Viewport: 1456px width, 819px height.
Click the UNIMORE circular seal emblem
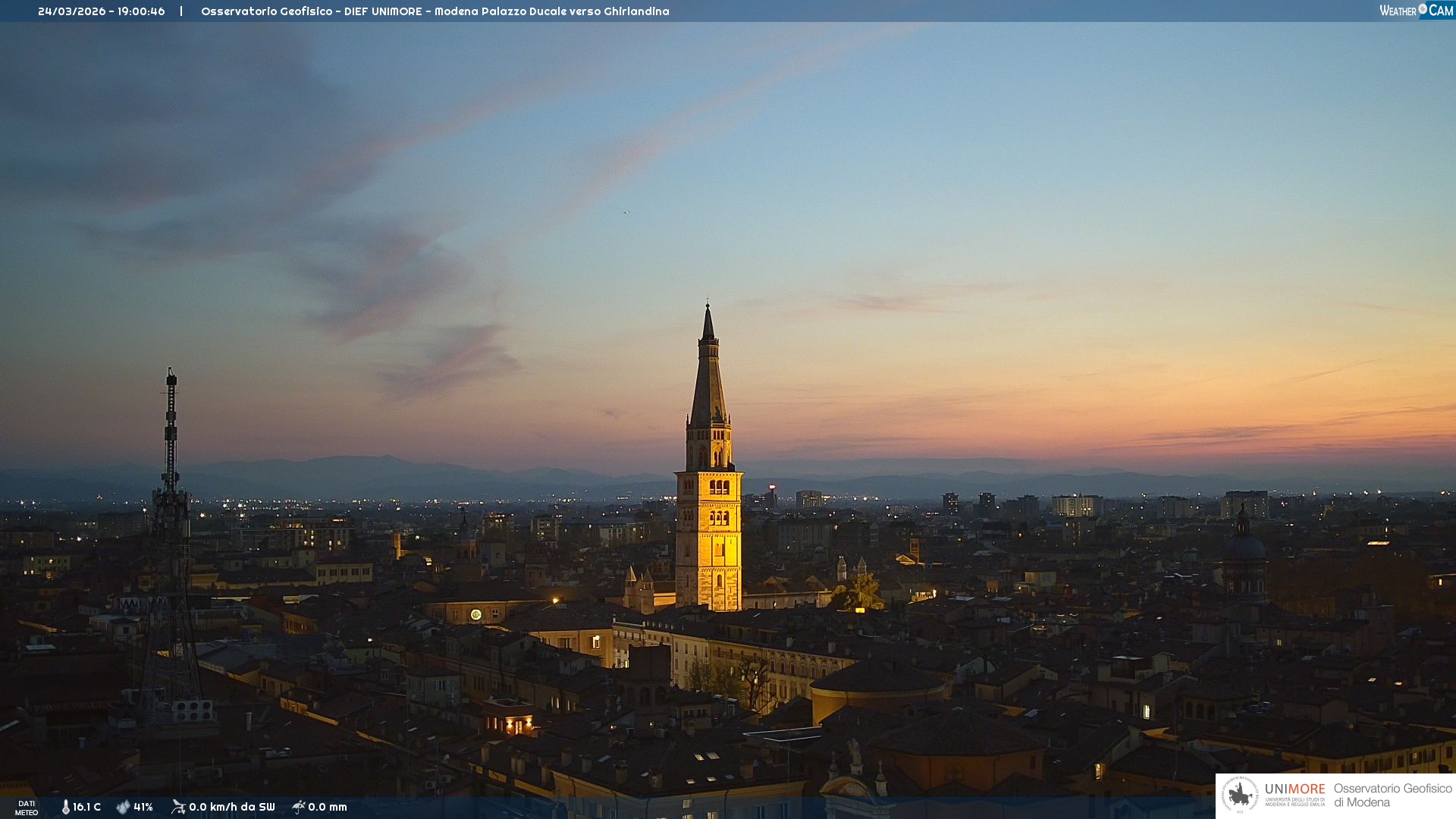tap(1240, 795)
